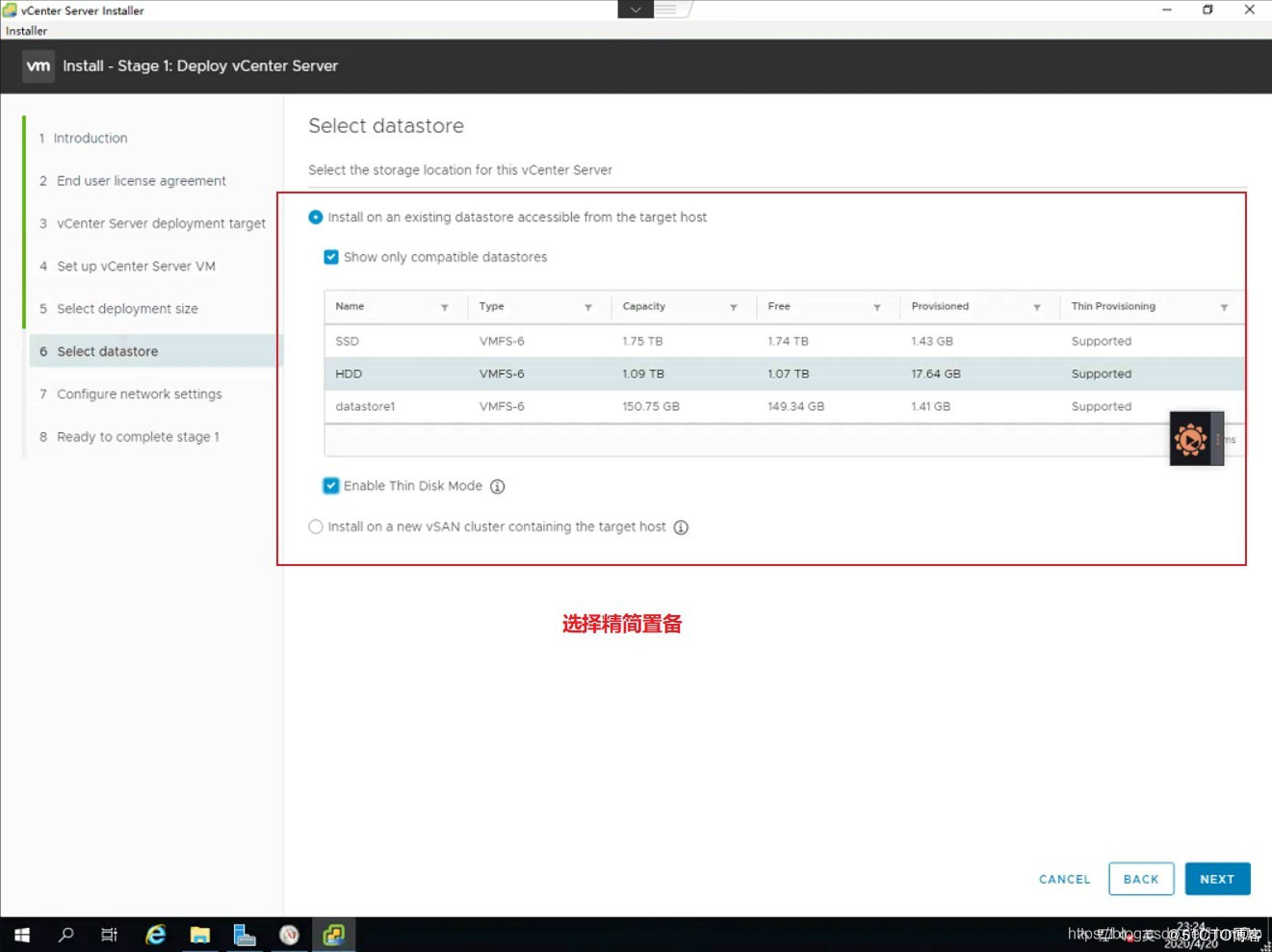Open the vSAN cluster option info icon
This screenshot has height=952, width=1272.
[681, 527]
